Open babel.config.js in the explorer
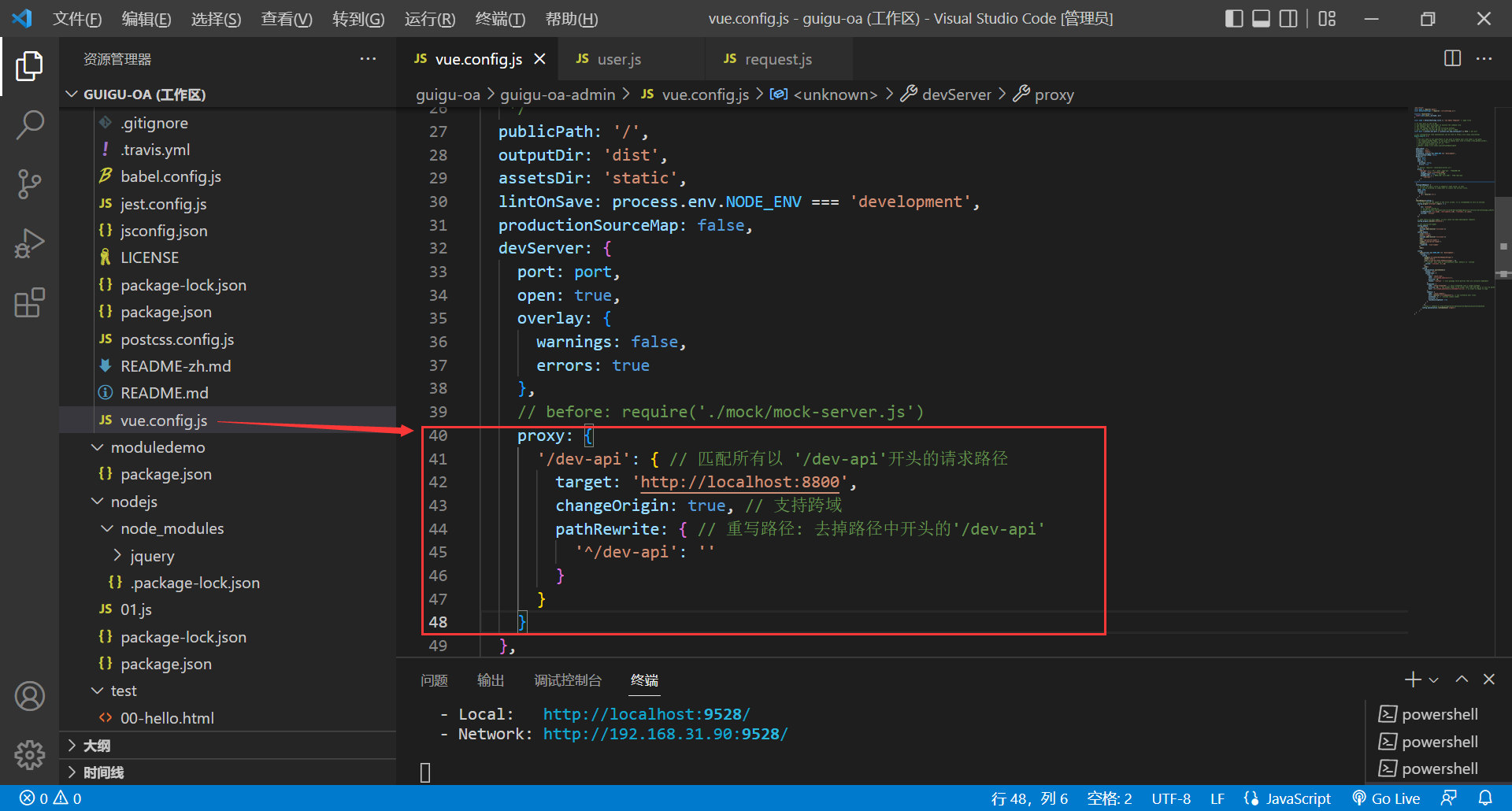This screenshot has height=811, width=1512. 170,176
